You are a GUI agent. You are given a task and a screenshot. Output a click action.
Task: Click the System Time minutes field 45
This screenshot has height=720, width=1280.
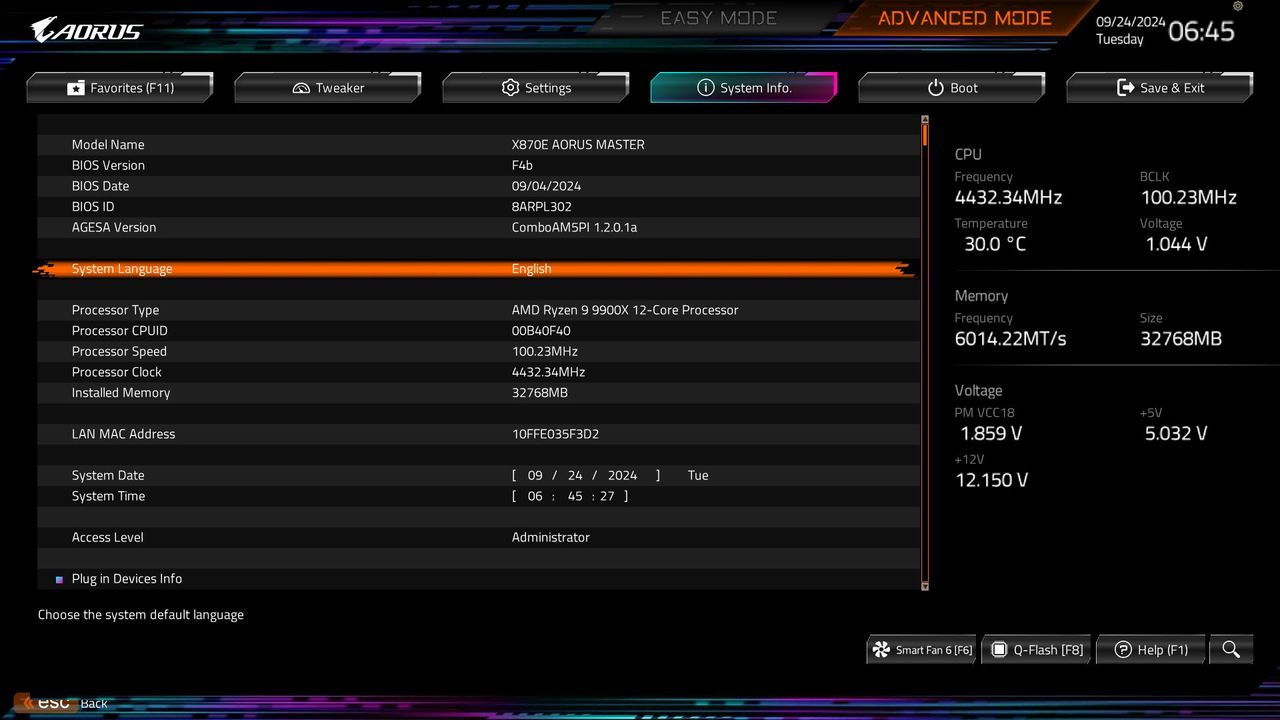tap(575, 497)
